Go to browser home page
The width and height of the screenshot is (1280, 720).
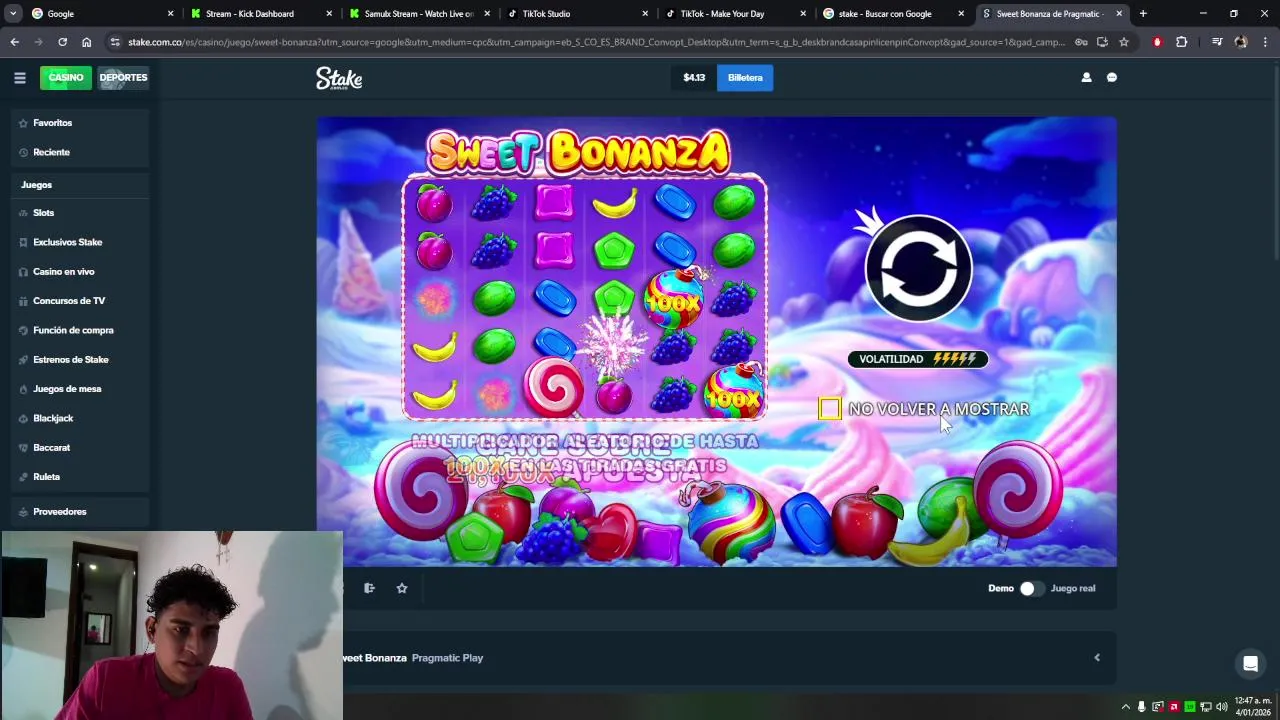tap(87, 42)
